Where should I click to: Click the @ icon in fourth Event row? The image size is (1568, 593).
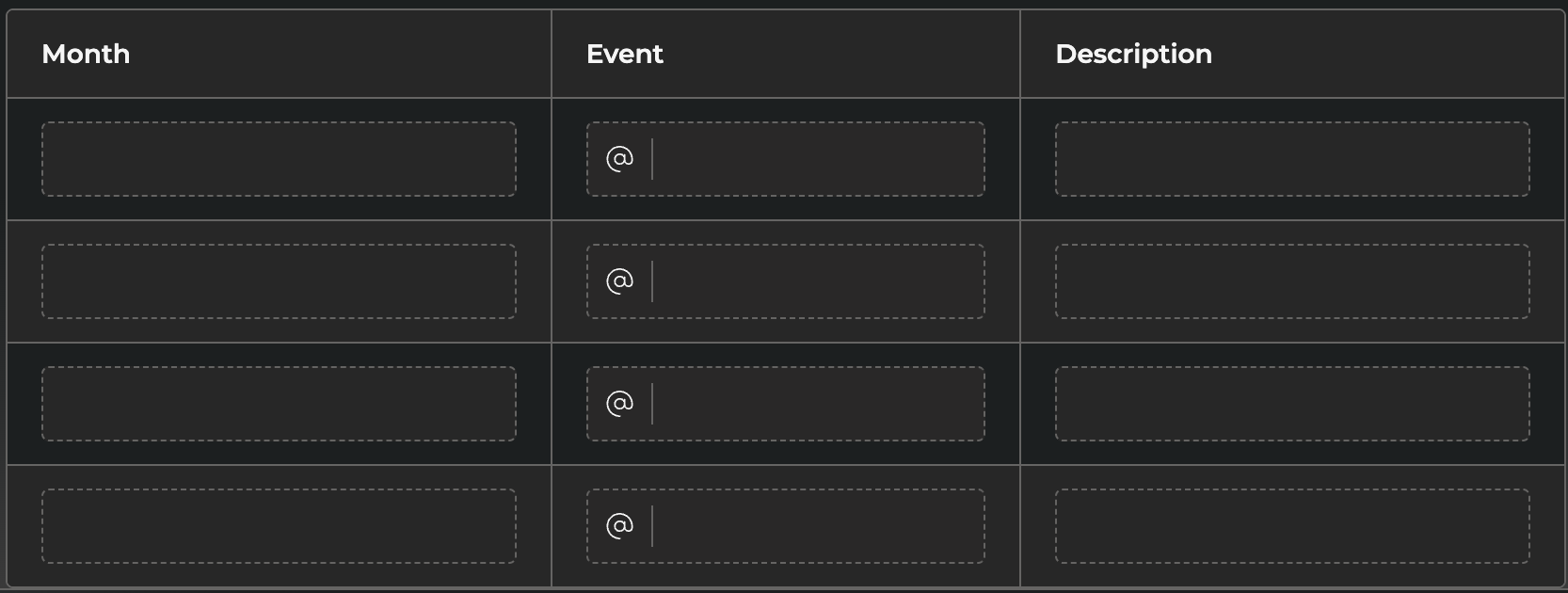[619, 525]
